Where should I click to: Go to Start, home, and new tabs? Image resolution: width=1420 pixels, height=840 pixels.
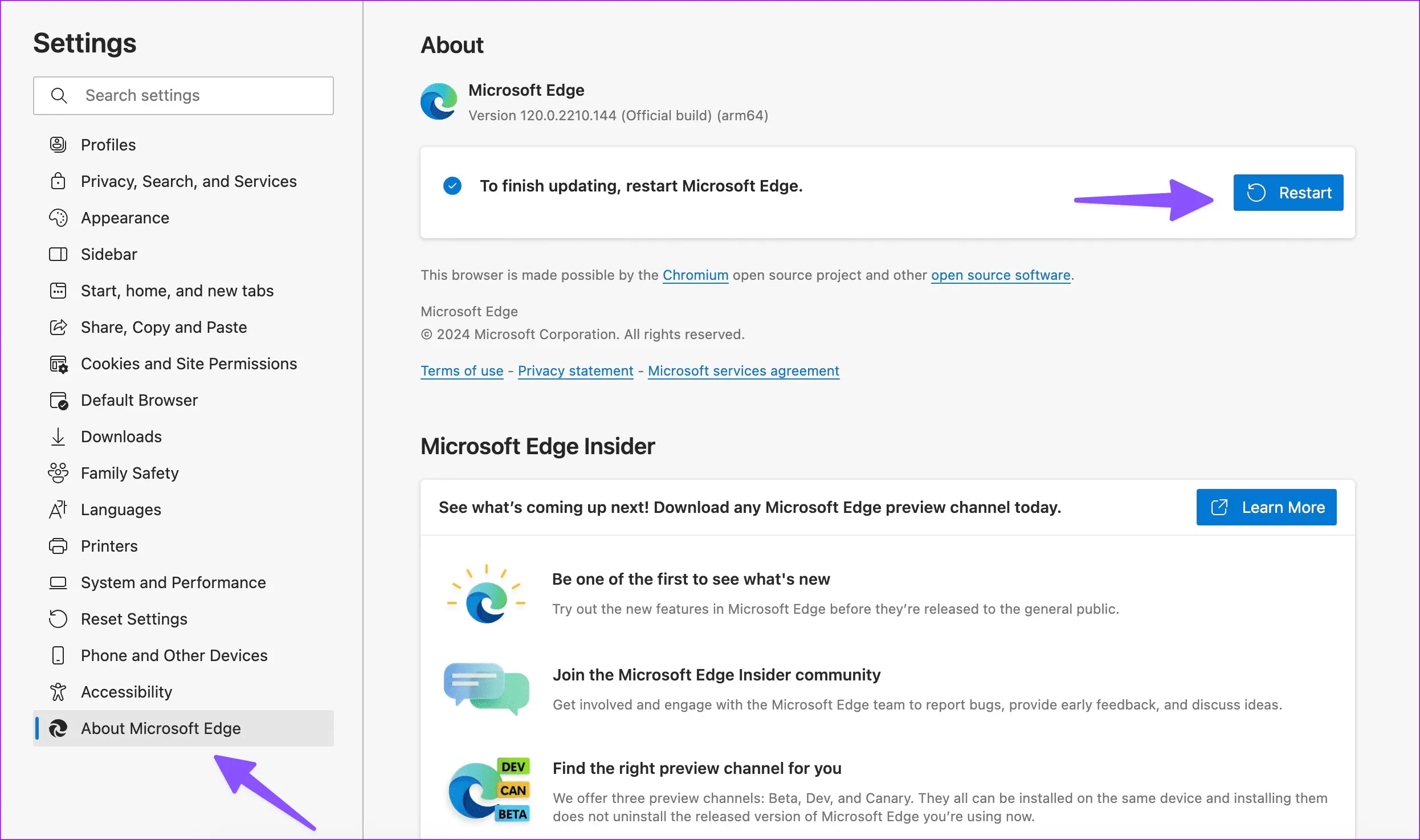pyautogui.click(x=177, y=291)
